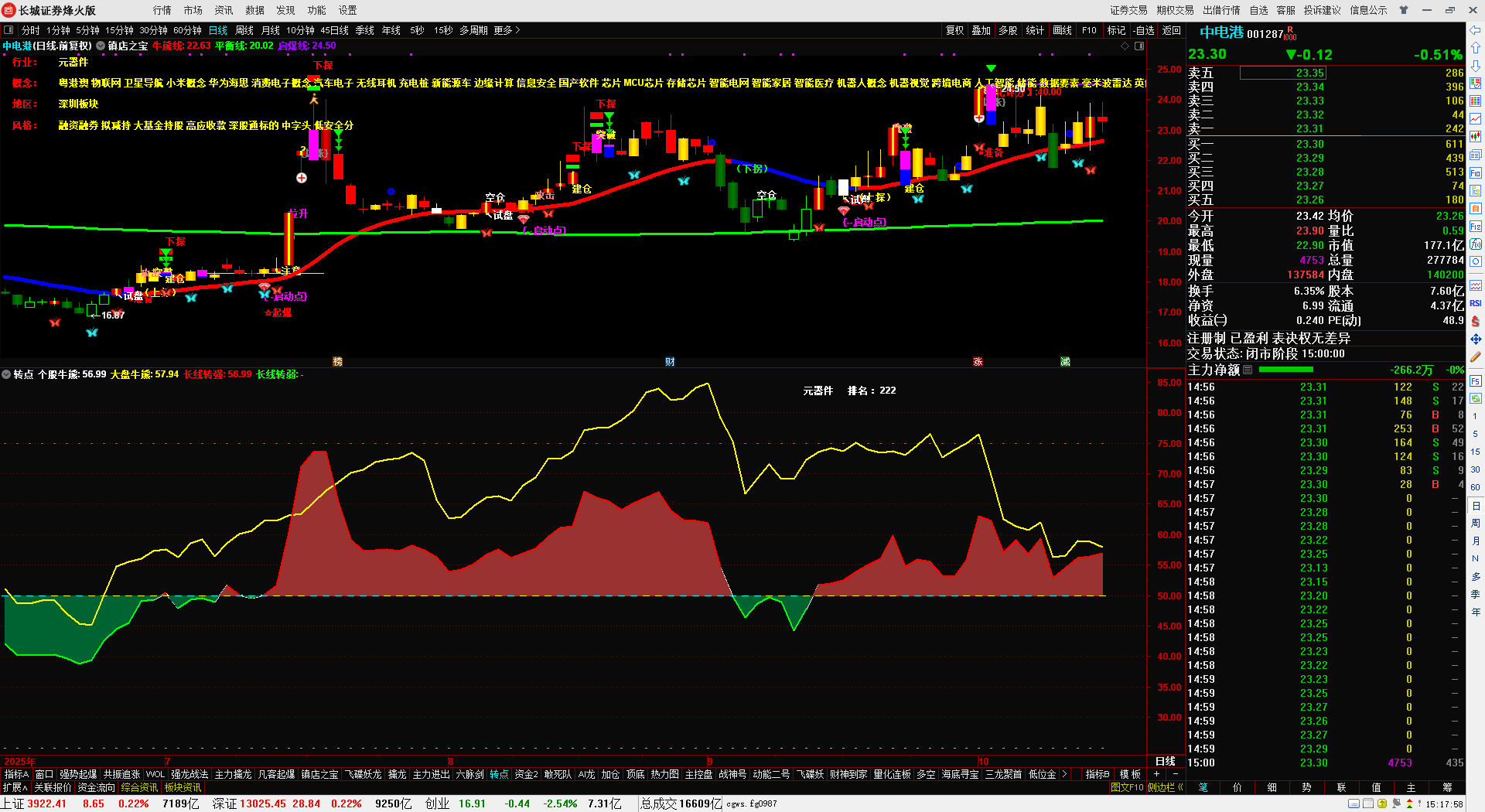Open the 模板 template dropdown
The image size is (1485, 812).
pyautogui.click(x=1130, y=774)
